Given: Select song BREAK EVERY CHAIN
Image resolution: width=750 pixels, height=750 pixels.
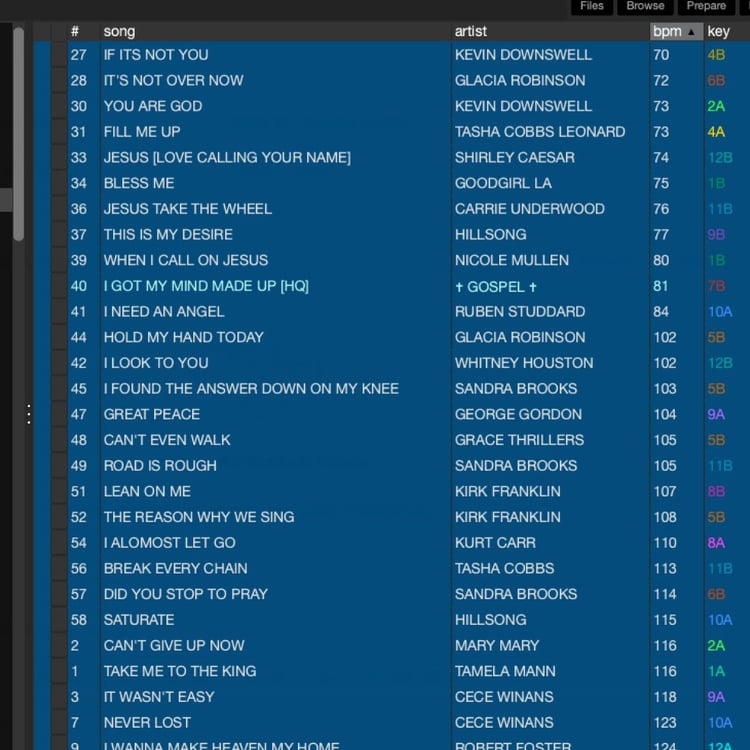Looking at the screenshot, I should 176,569.
